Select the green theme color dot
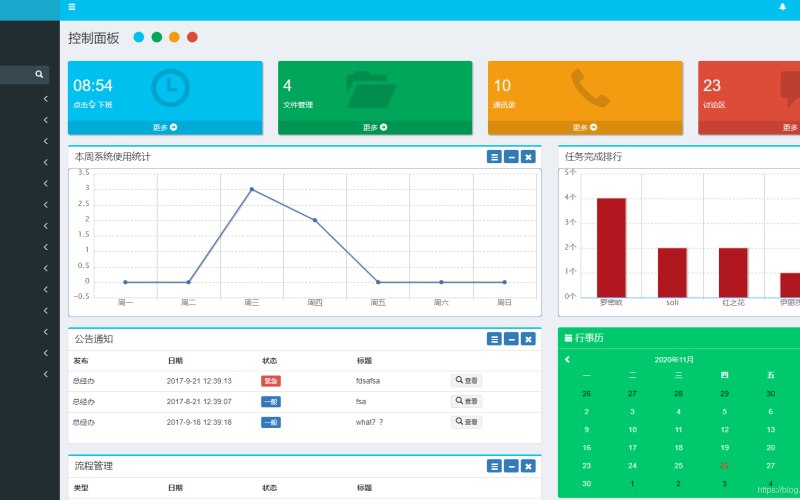The height and width of the screenshot is (500, 800). coord(157,37)
